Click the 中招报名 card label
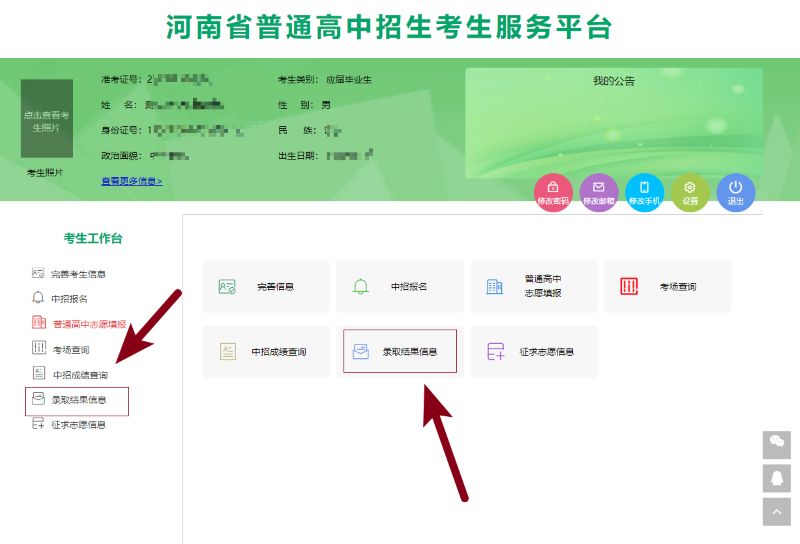This screenshot has width=800, height=544. 409,287
